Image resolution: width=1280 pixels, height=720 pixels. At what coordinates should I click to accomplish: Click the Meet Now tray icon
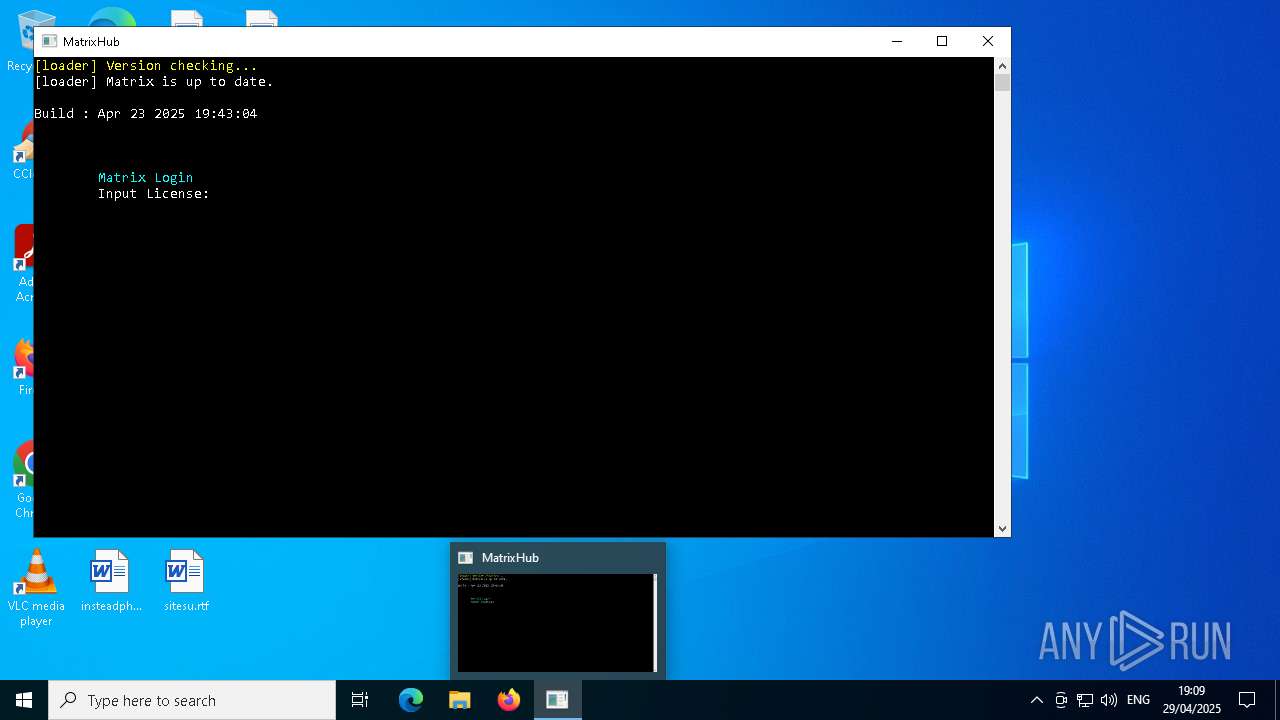[x=1061, y=700]
